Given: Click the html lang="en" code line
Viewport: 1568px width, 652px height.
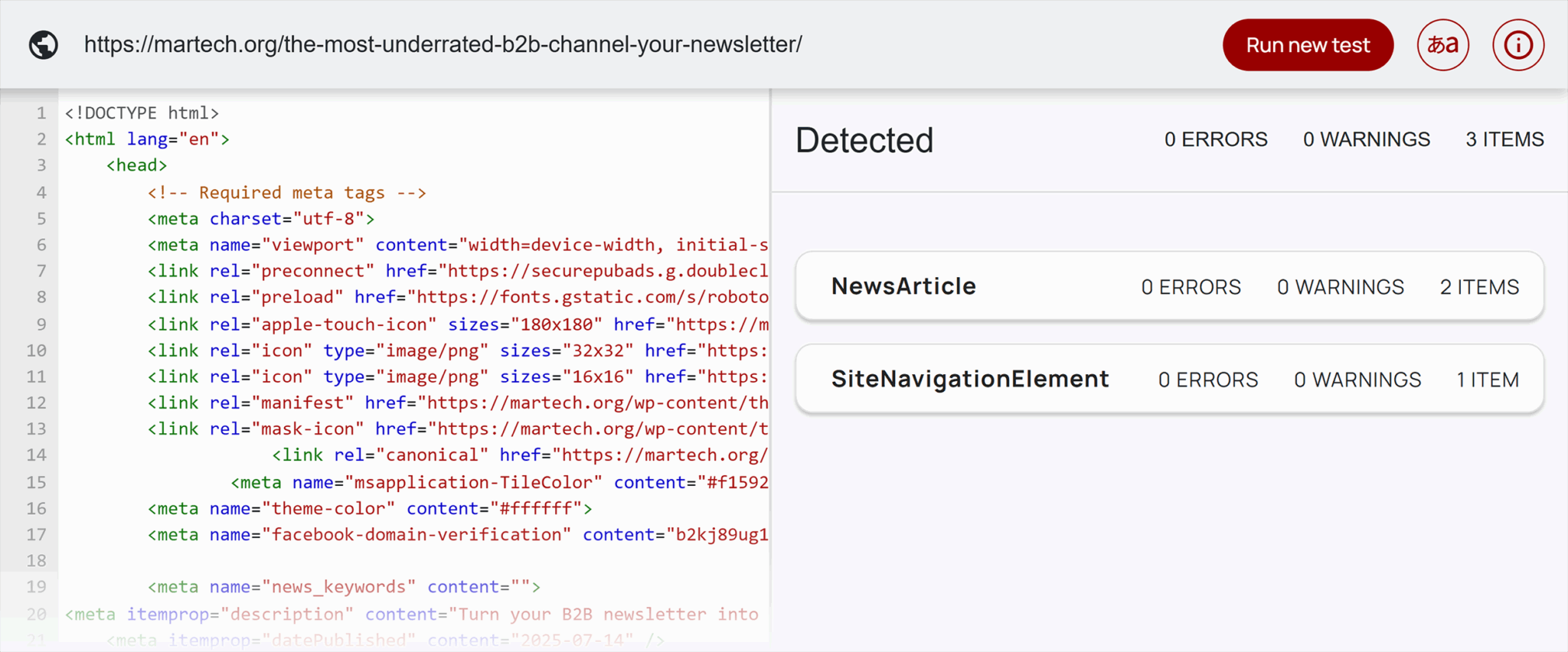Looking at the screenshot, I should pos(147,139).
